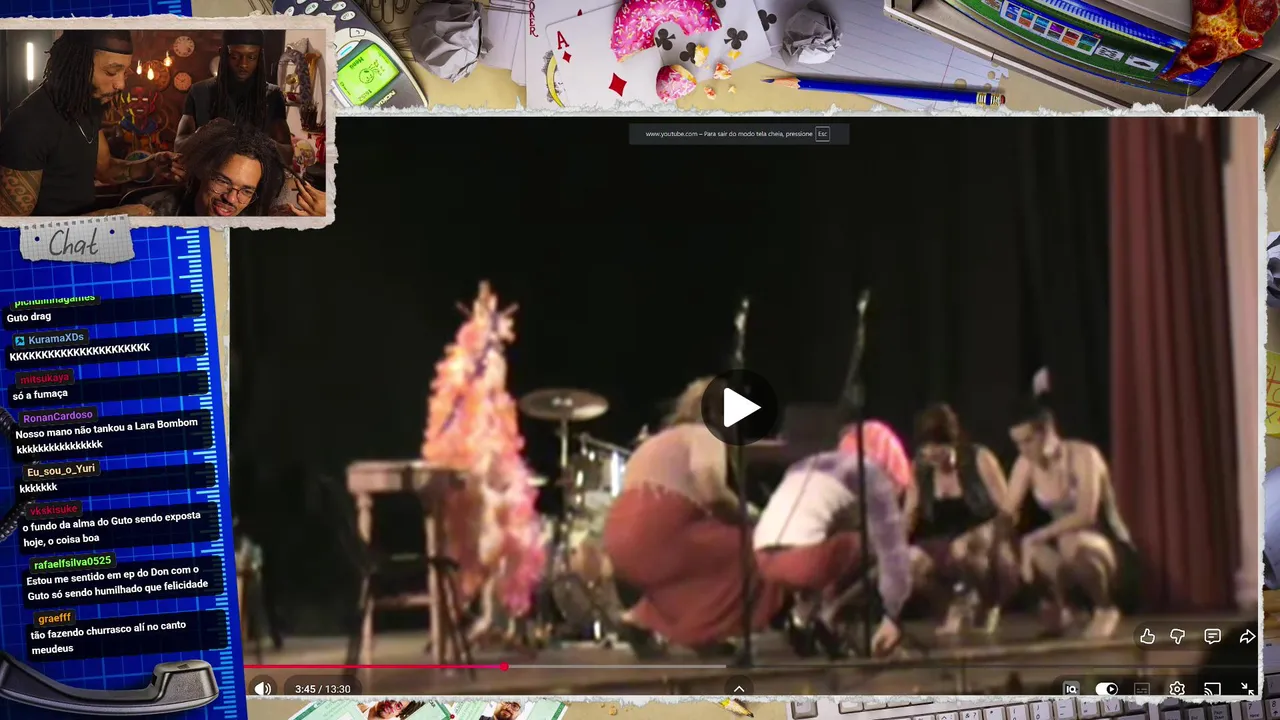Click username mitsukaya in chat
The height and width of the screenshot is (720, 1280).
click(45, 378)
